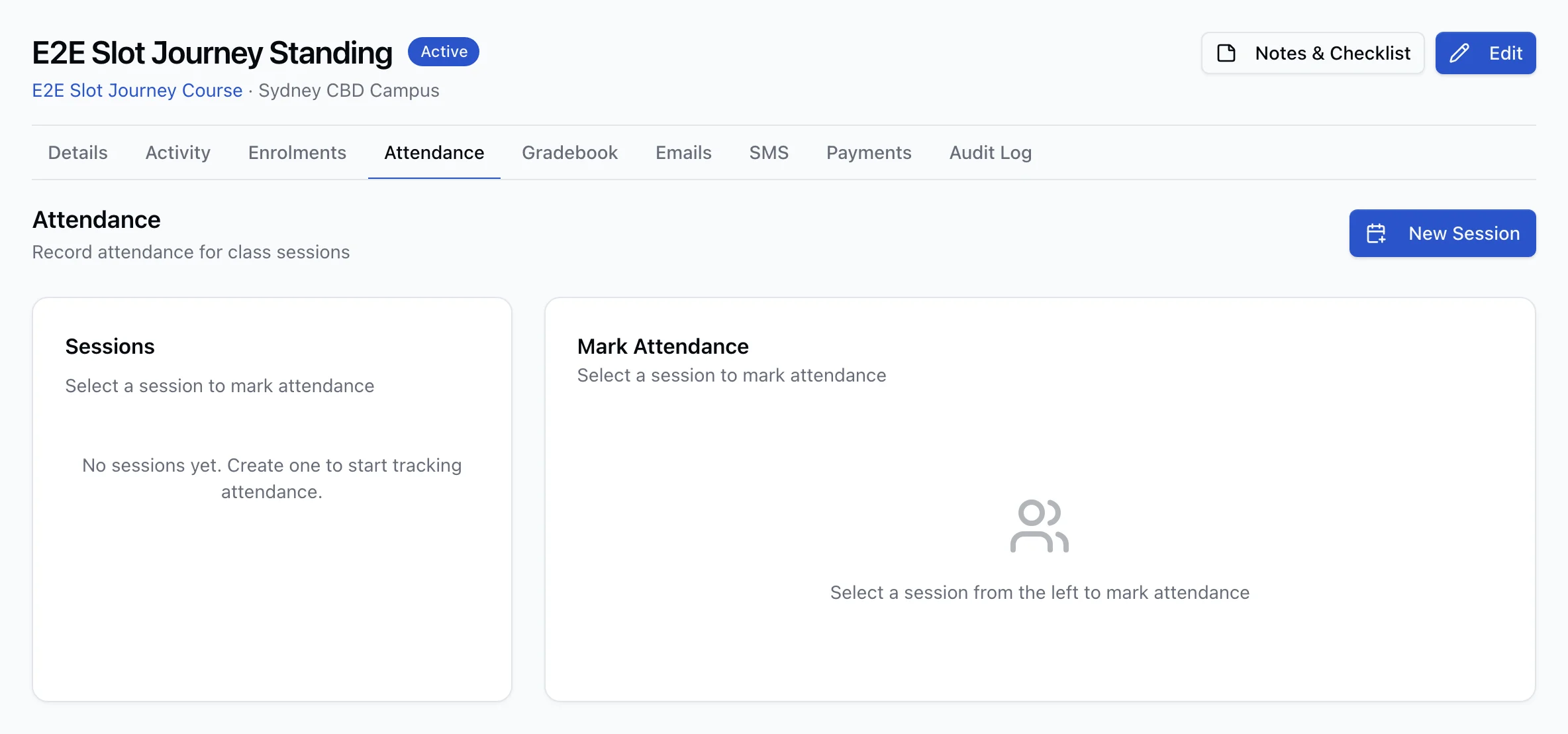Click the people icon in Mark Attendance
Image resolution: width=1568 pixels, height=734 pixels.
pos(1040,526)
